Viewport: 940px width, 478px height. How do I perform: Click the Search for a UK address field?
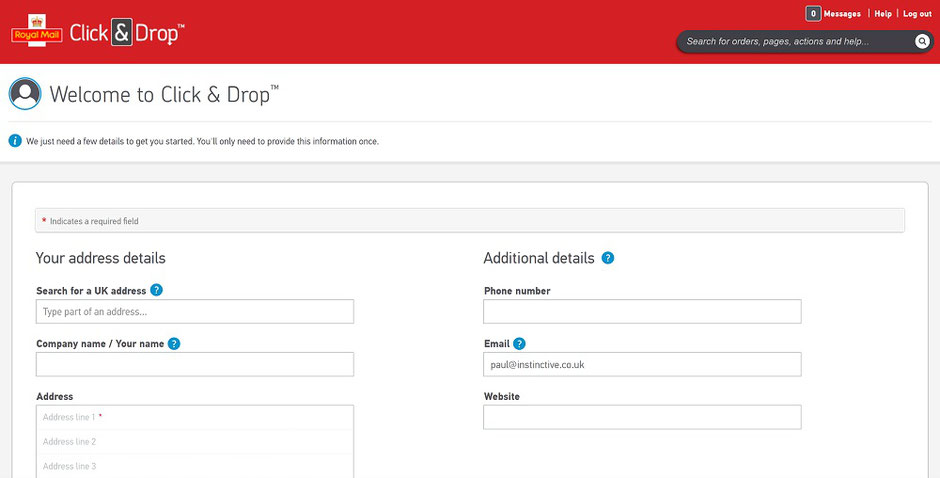pyautogui.click(x=195, y=312)
